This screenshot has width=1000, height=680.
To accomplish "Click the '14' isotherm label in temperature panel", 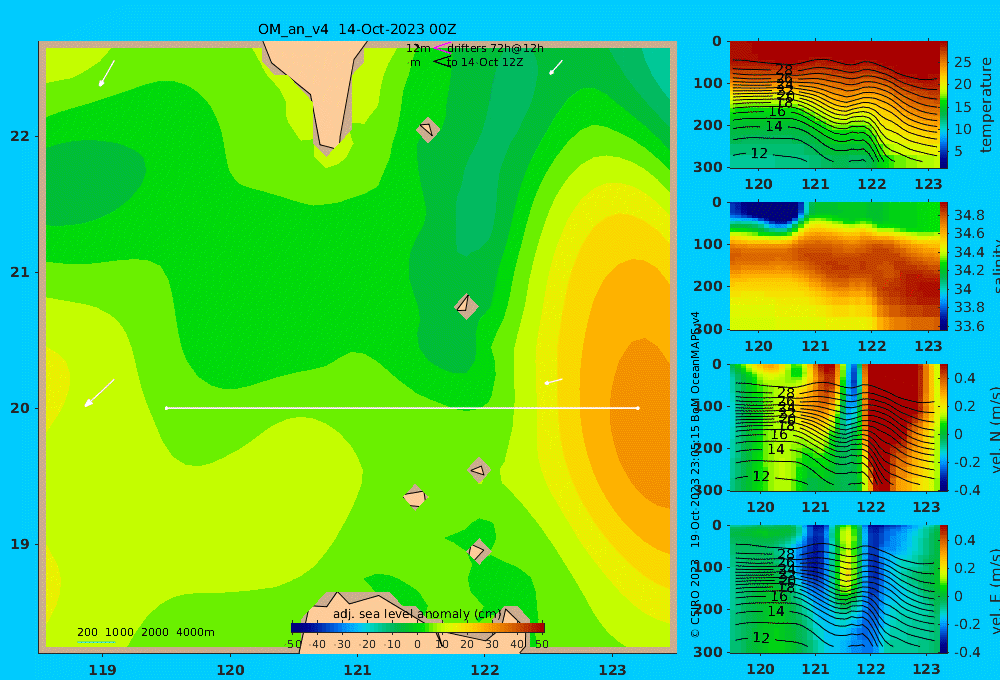I will (x=774, y=126).
